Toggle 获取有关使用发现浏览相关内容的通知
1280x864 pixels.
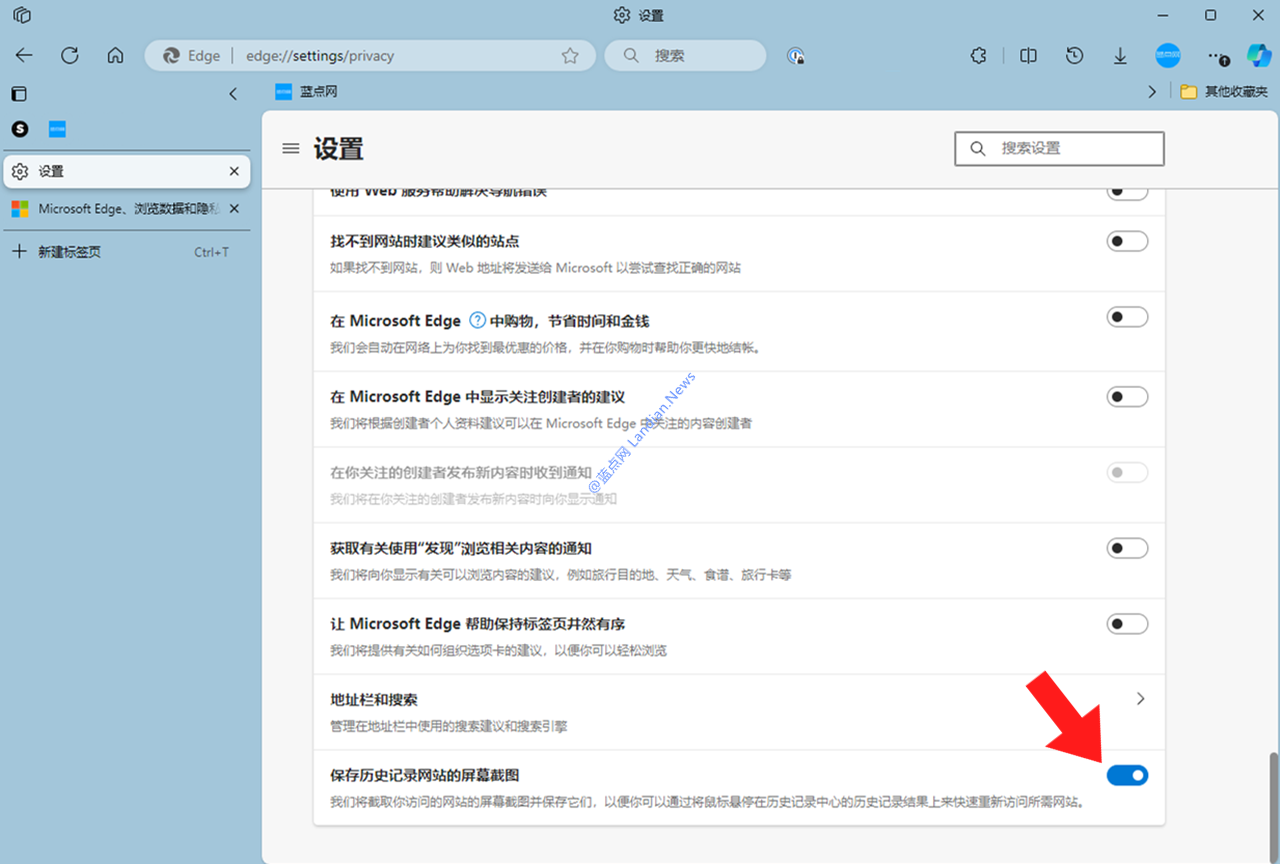click(1127, 548)
